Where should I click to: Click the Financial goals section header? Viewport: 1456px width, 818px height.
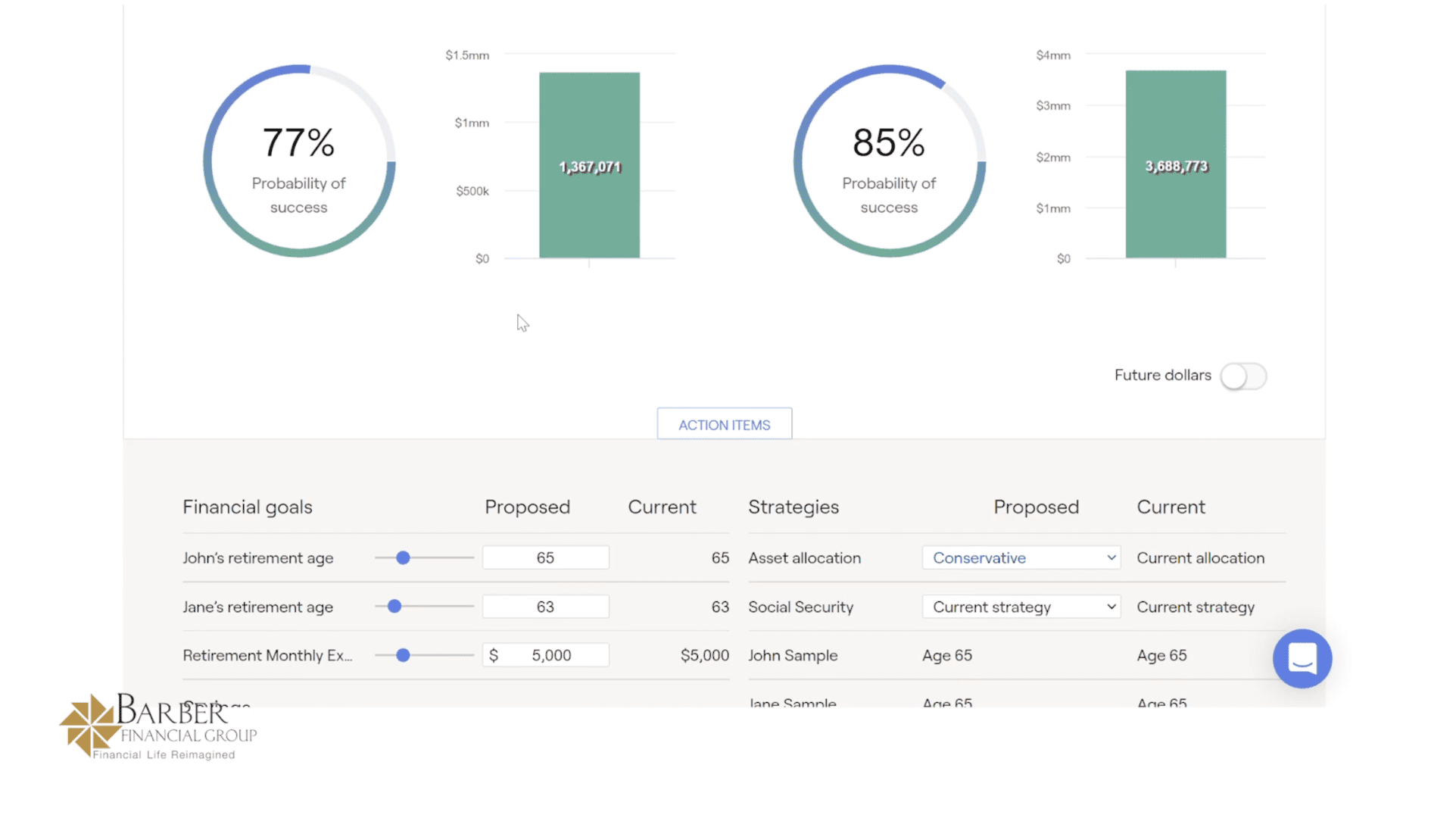(x=248, y=506)
